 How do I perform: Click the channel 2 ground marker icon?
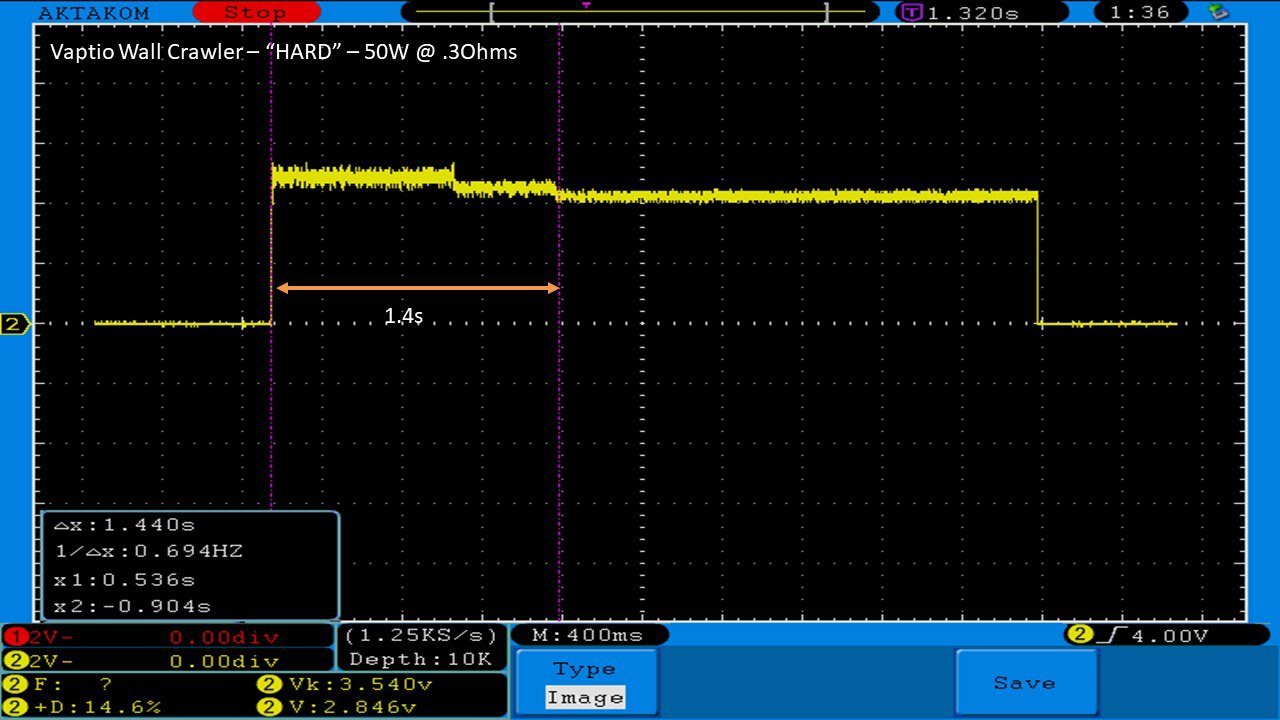click(14, 324)
